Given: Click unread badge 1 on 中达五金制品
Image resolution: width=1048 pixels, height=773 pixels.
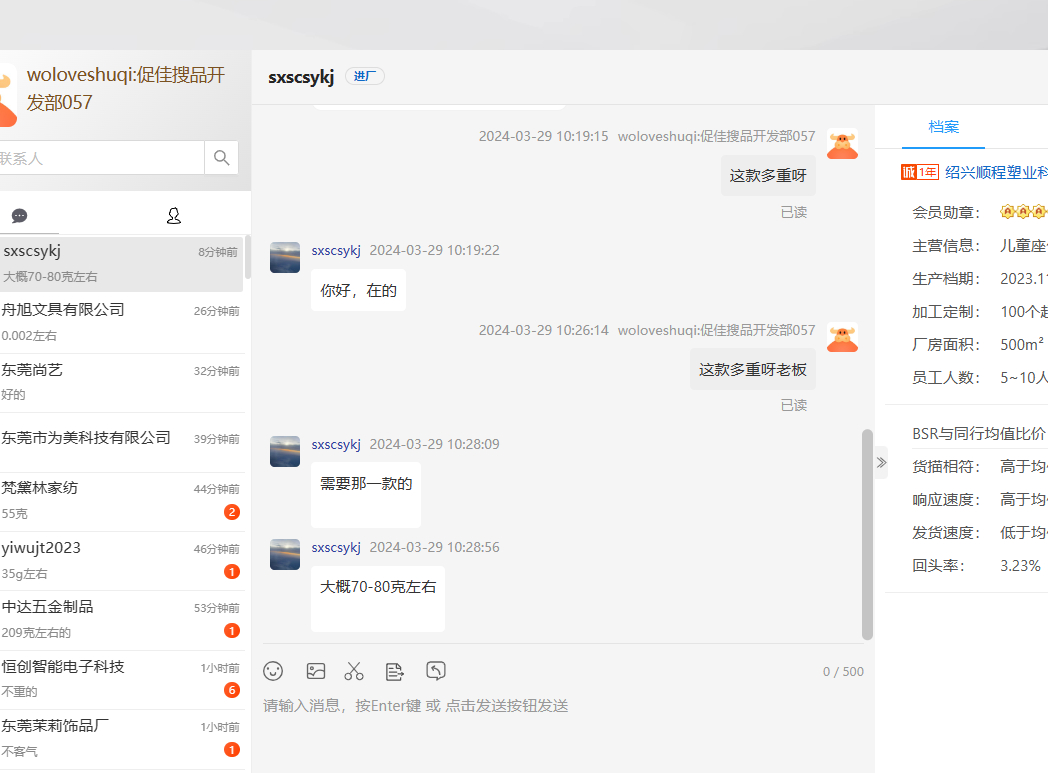Looking at the screenshot, I should [x=232, y=631].
